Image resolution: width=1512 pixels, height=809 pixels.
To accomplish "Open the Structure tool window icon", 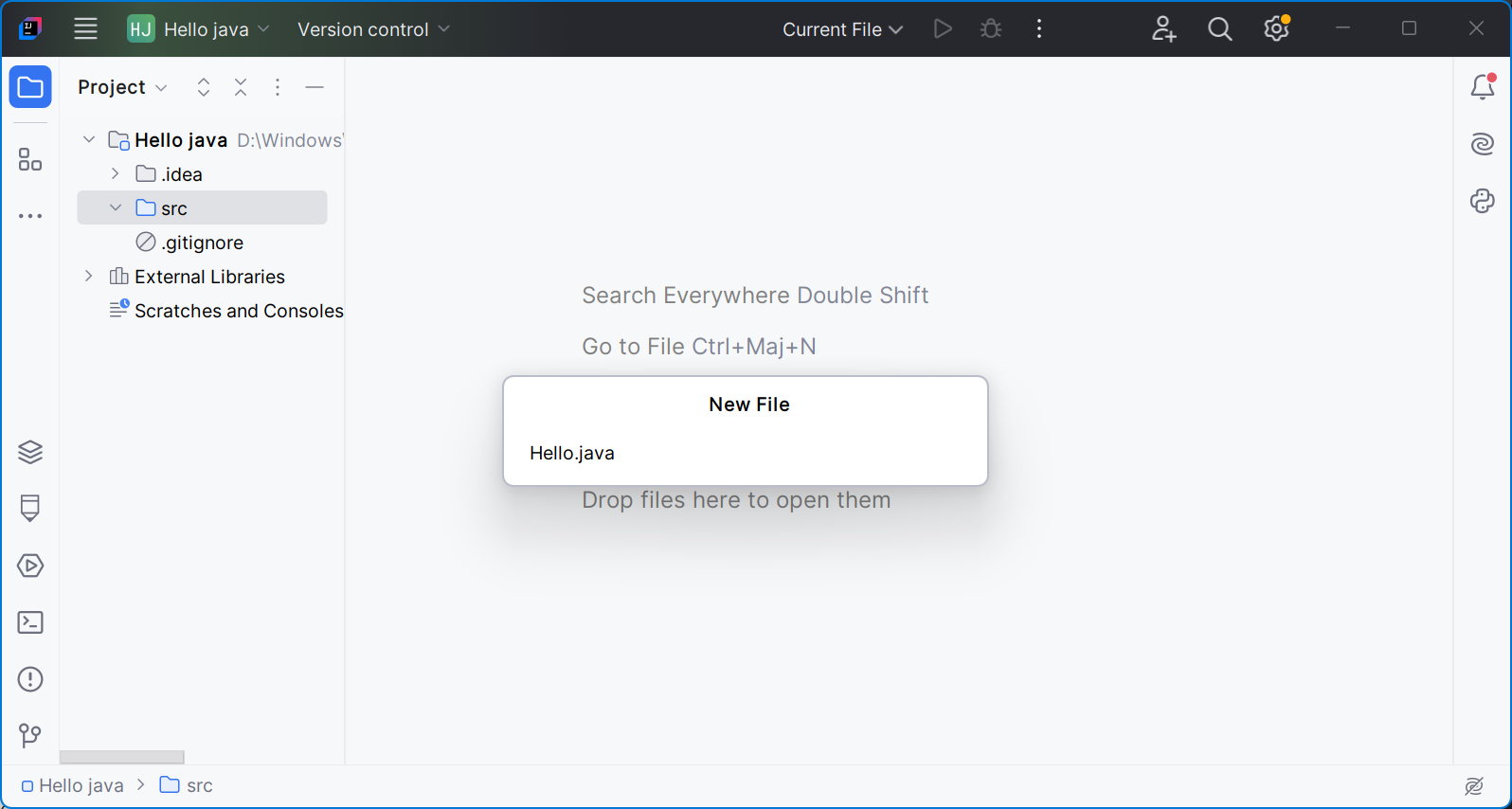I will pyautogui.click(x=30, y=160).
